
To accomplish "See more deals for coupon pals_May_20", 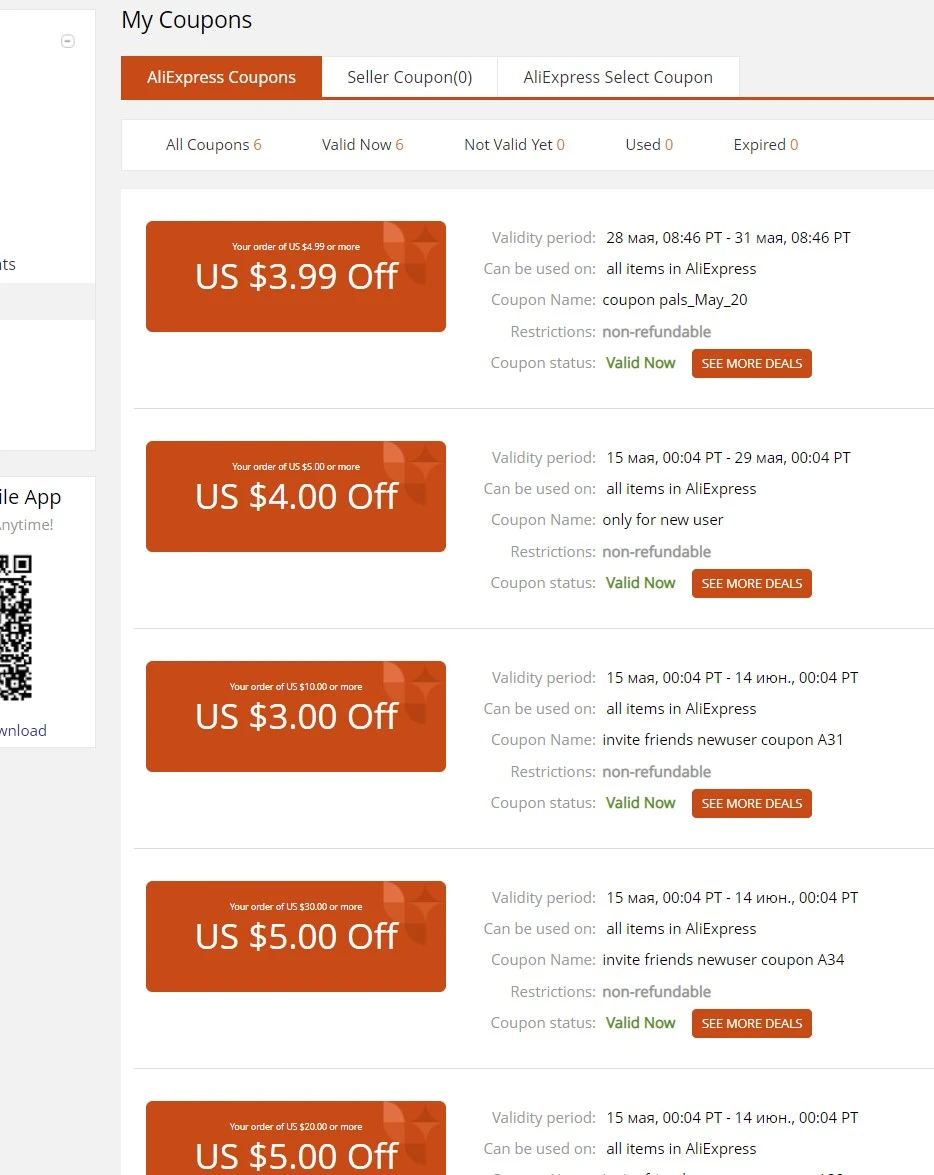I will [x=752, y=363].
